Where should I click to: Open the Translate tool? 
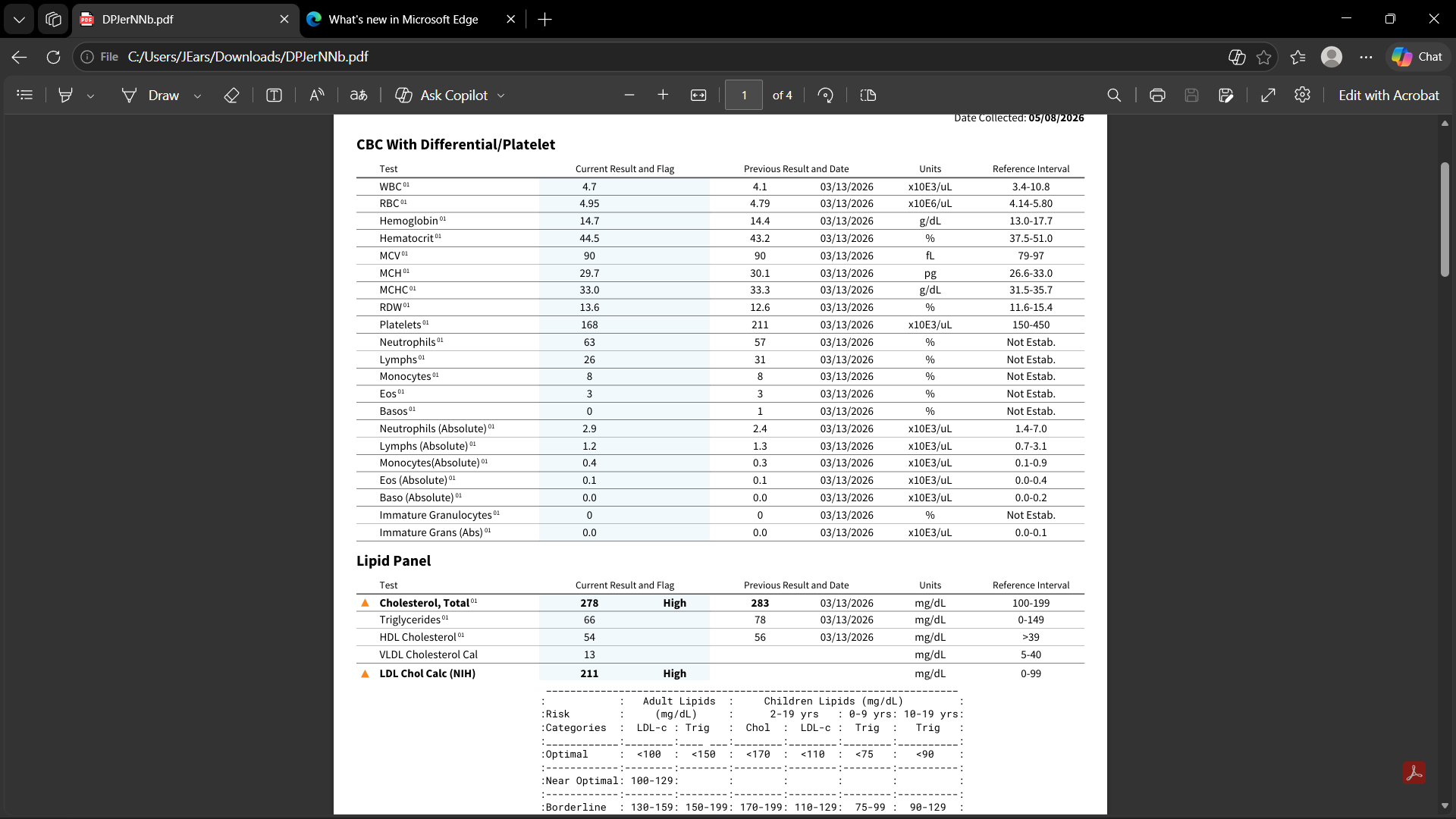coord(359,96)
